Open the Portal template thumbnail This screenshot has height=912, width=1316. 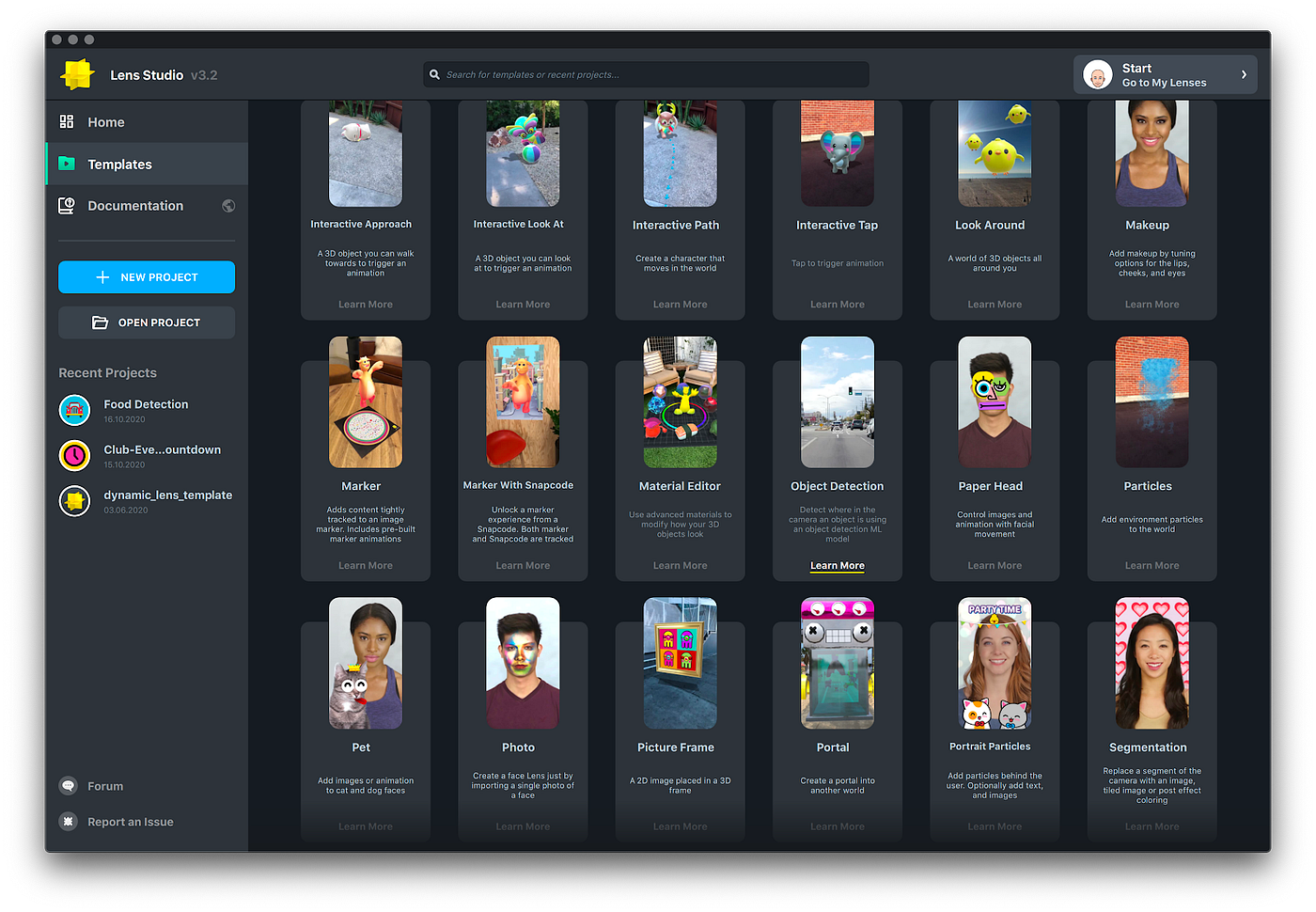(x=838, y=663)
